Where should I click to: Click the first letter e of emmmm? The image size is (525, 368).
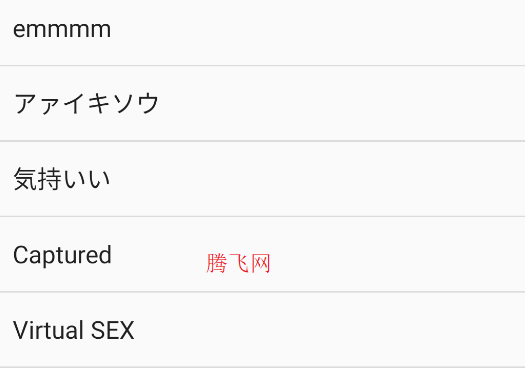click(x=19, y=30)
